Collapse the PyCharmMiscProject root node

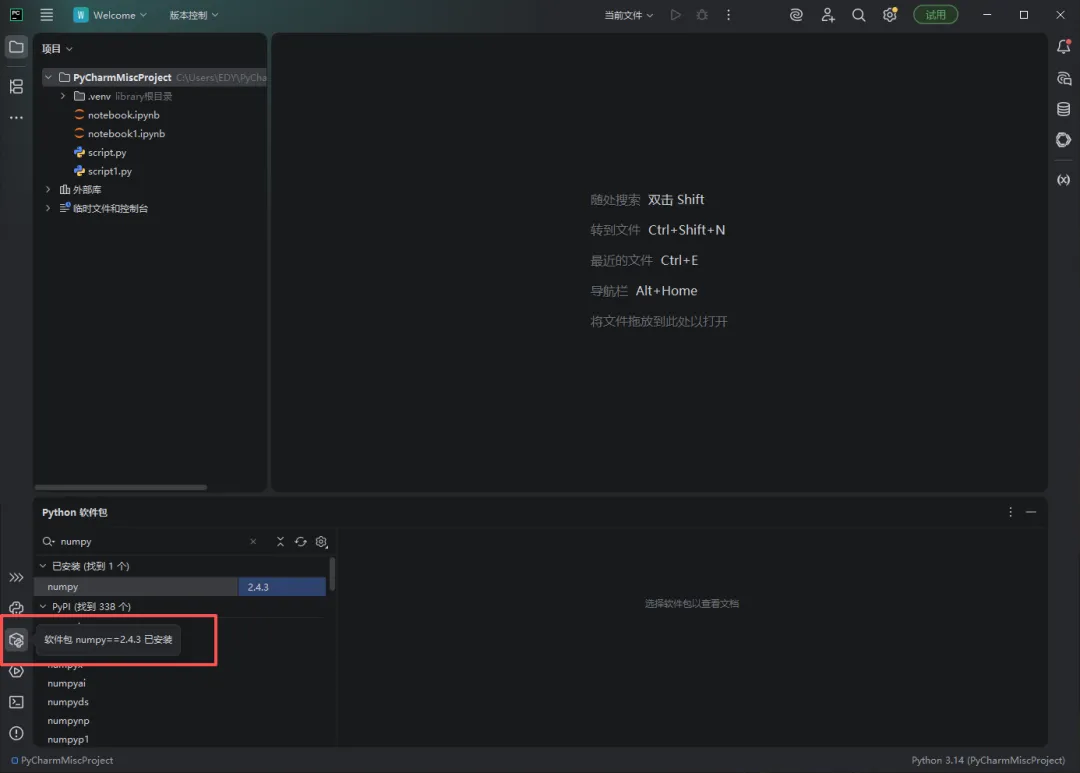(x=48, y=77)
